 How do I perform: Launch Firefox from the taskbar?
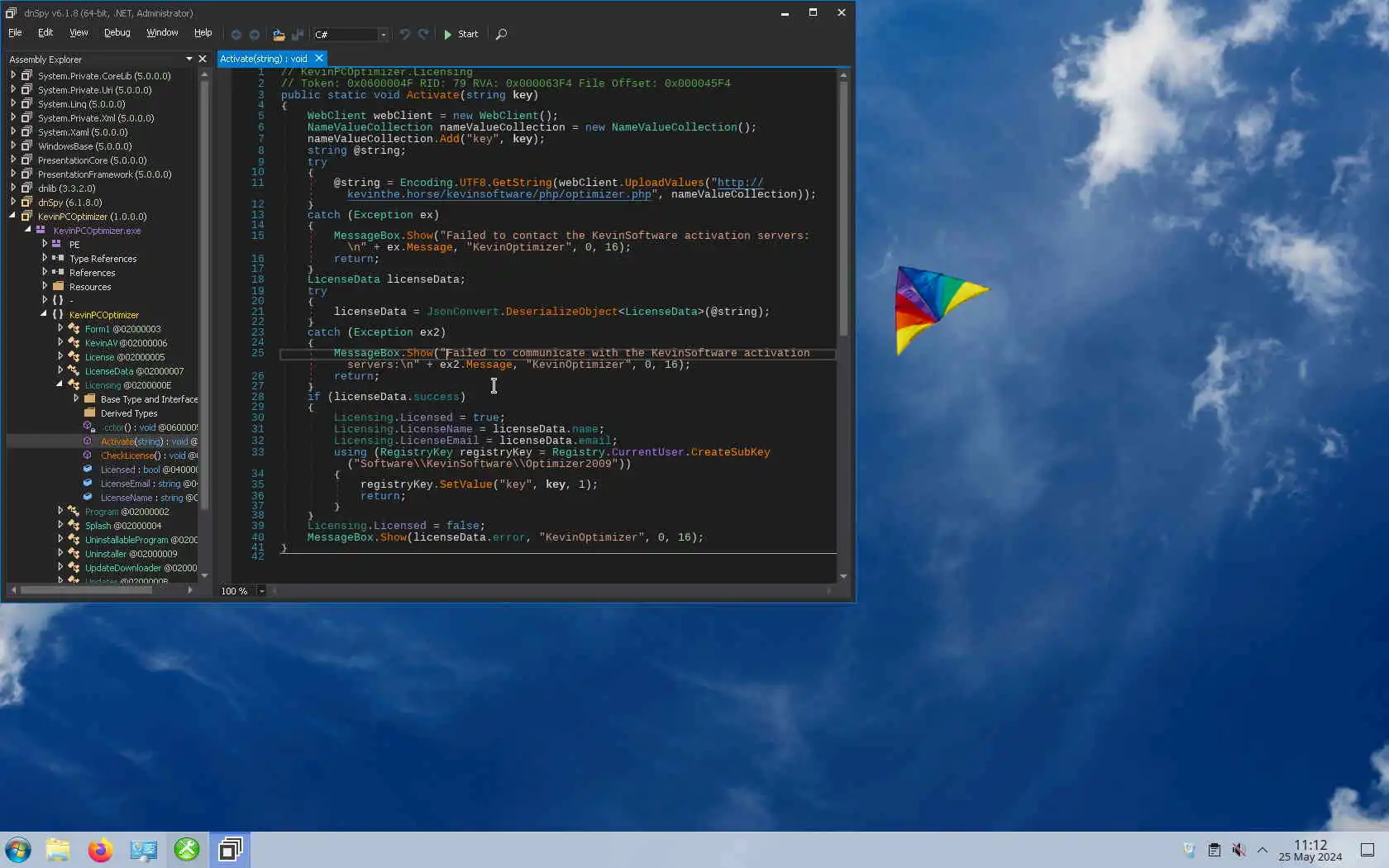(101, 850)
